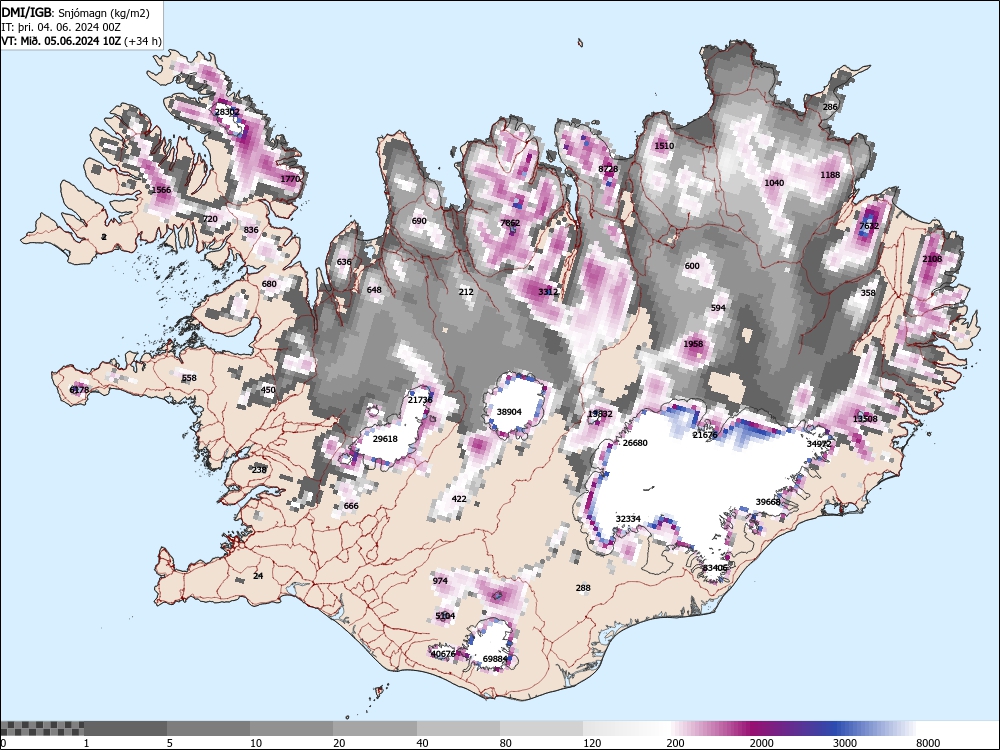The image size is (1000, 750).
Task: Click the 13508 label in the east
Action: (x=865, y=419)
